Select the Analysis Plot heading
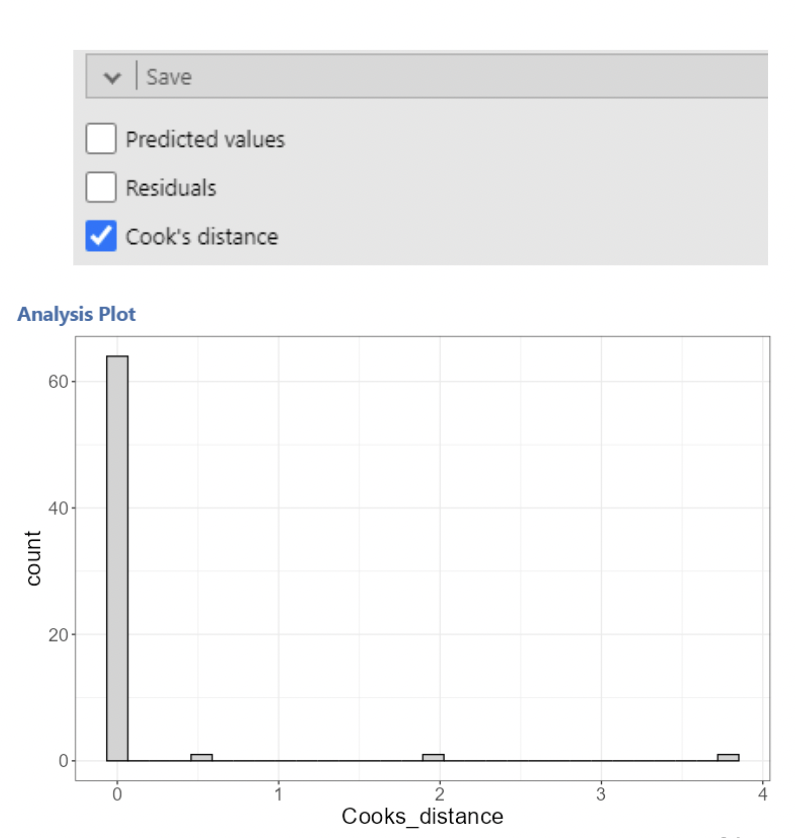The width and height of the screenshot is (796, 838). tap(77, 314)
